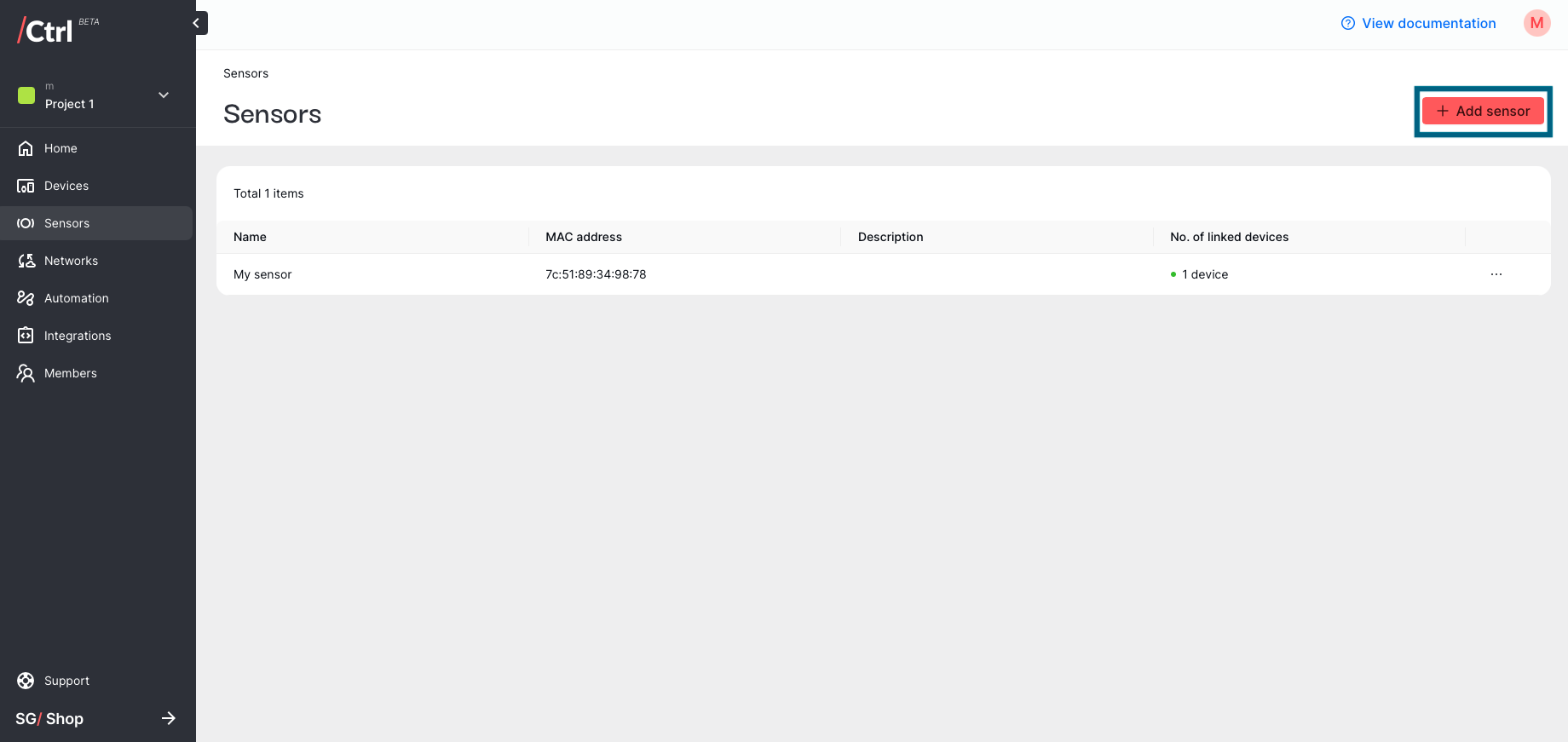The height and width of the screenshot is (742, 1568).
Task: Click the Home house icon in sidebar
Action: click(x=26, y=148)
